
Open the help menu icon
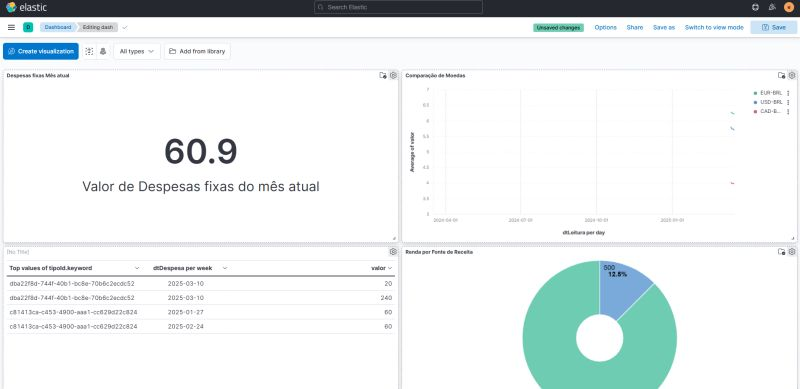click(x=756, y=7)
